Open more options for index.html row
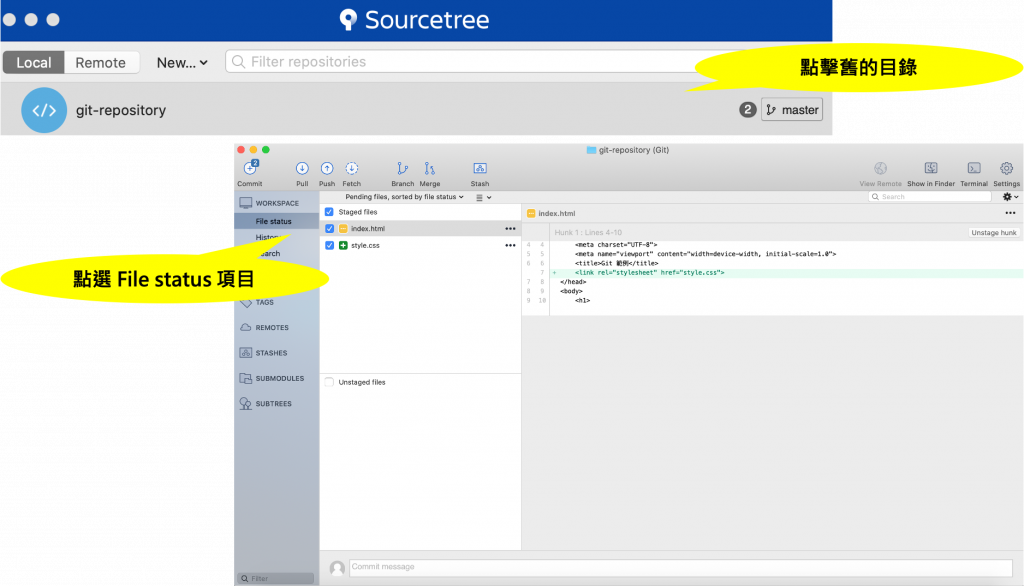Viewport: 1024px width, 586px height. pos(510,229)
